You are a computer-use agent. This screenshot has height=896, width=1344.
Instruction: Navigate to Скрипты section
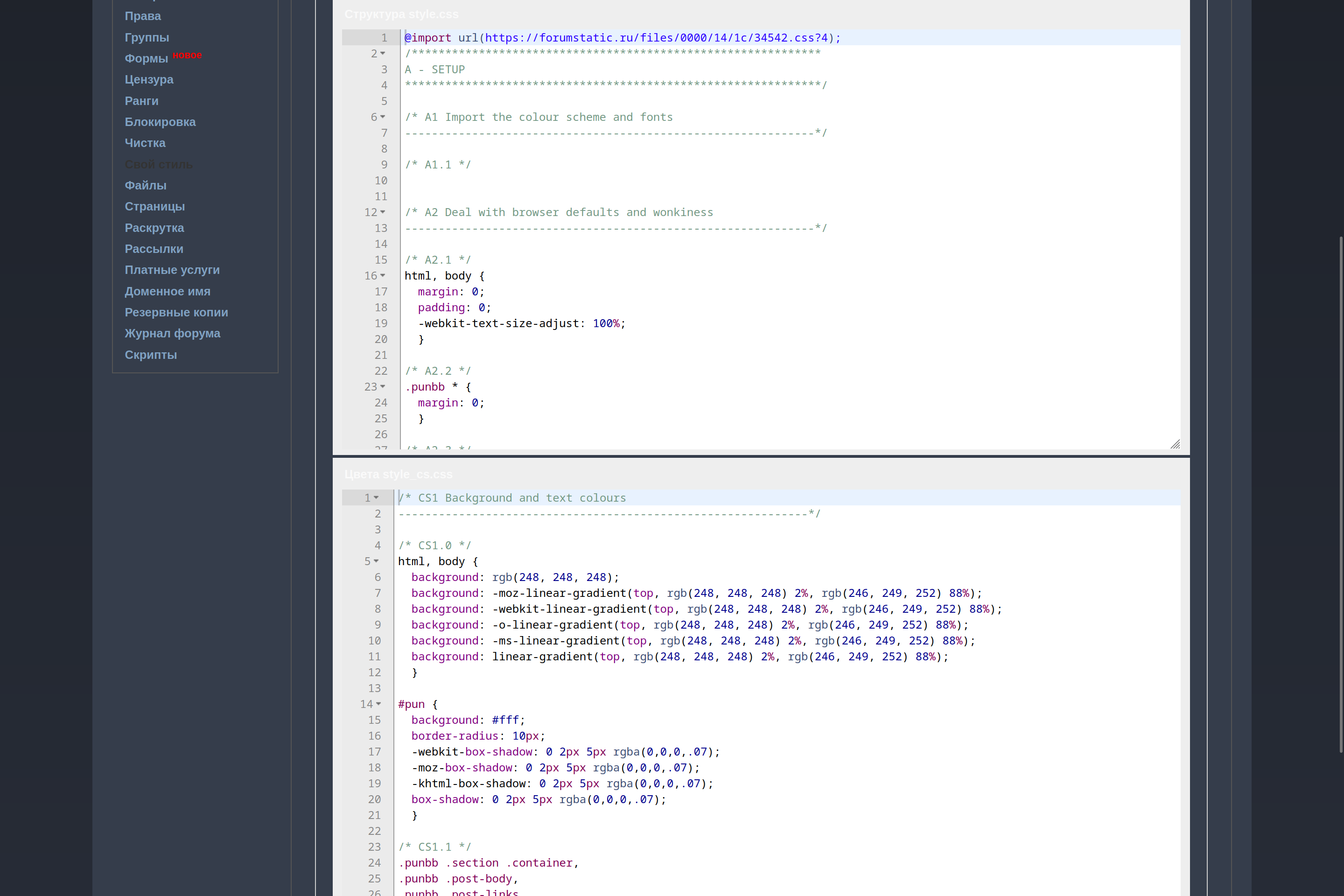click(151, 354)
